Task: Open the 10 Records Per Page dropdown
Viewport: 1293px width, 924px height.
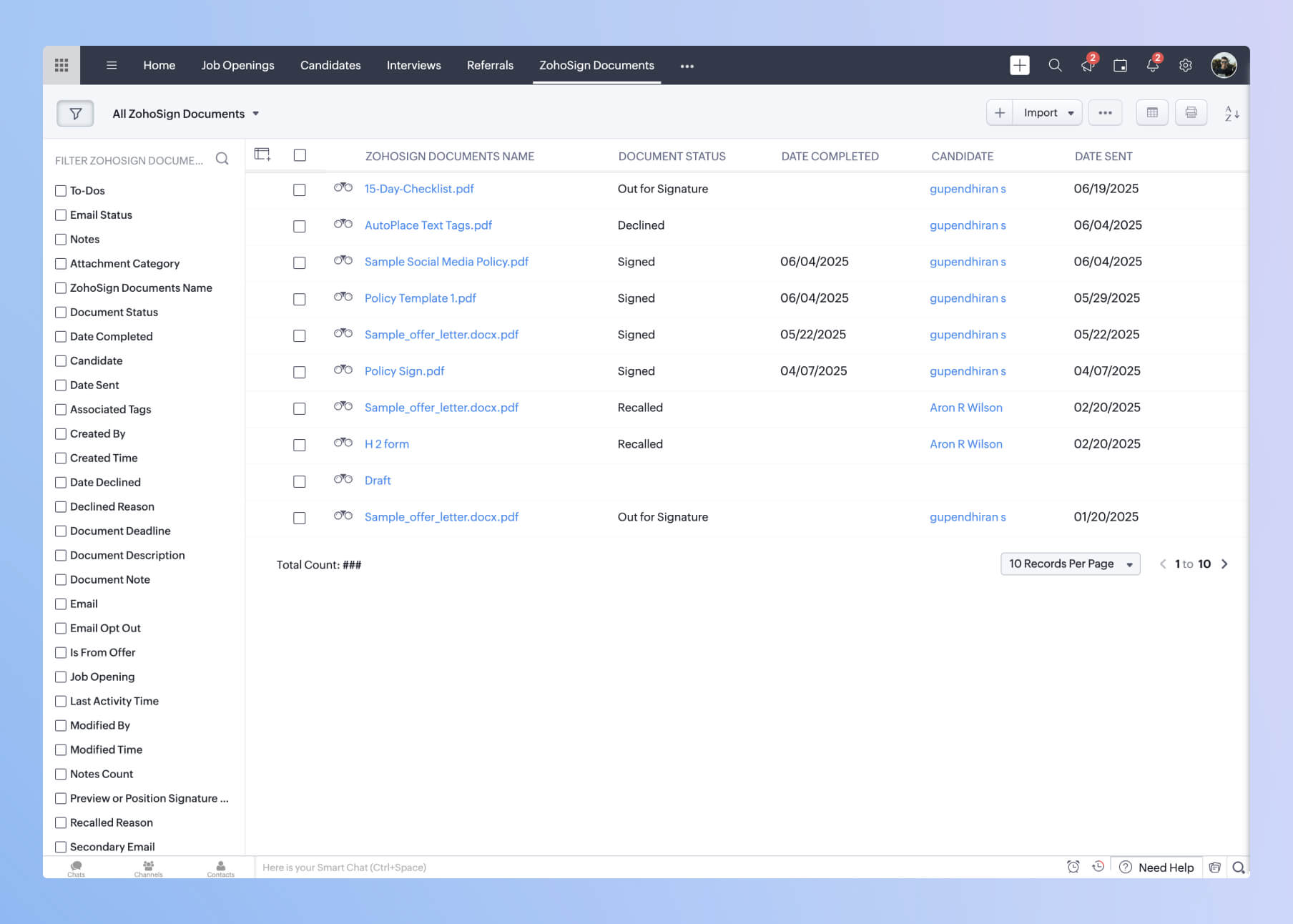Action: (x=1070, y=564)
